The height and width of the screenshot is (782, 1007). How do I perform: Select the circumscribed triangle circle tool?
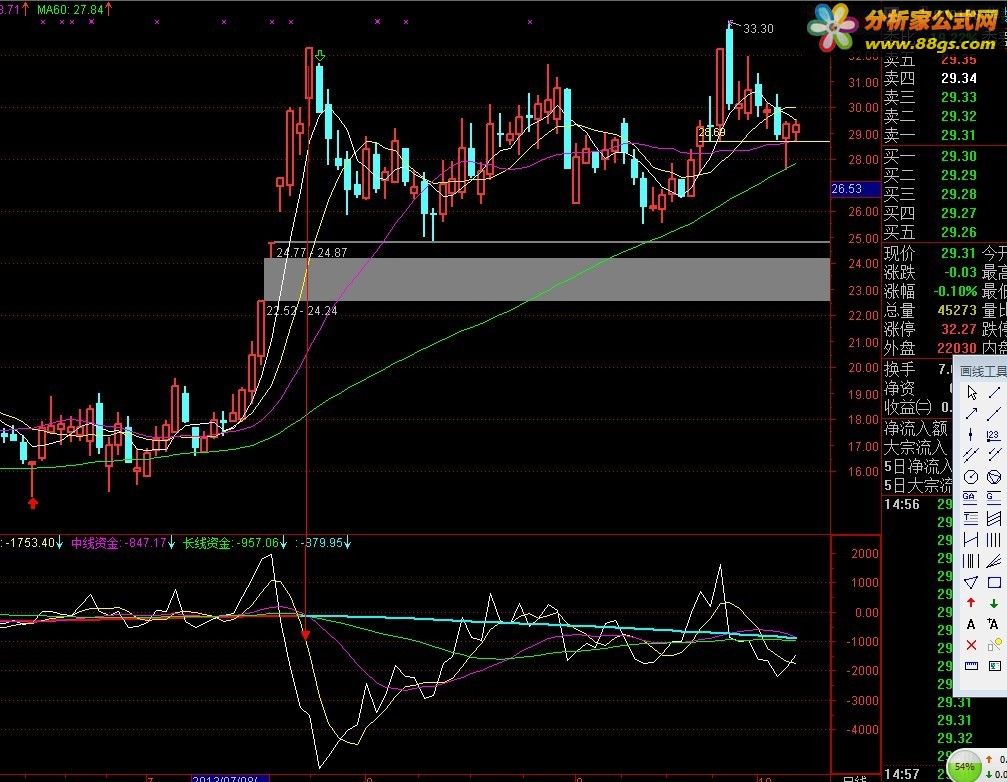pyautogui.click(x=994, y=476)
